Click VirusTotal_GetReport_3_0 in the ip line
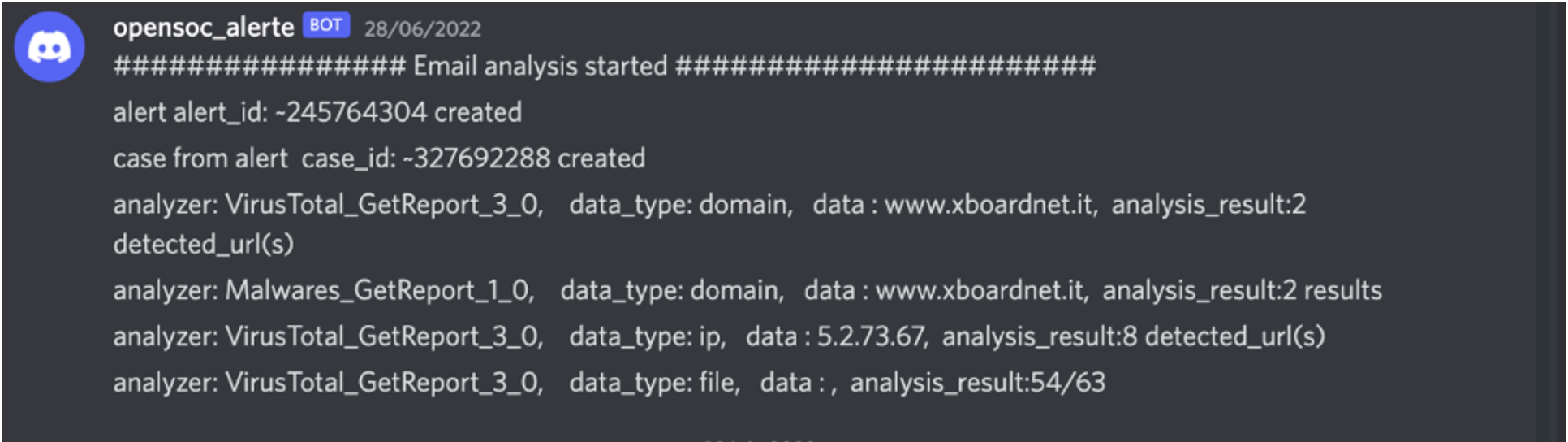This screenshot has width=1568, height=442. point(383,336)
